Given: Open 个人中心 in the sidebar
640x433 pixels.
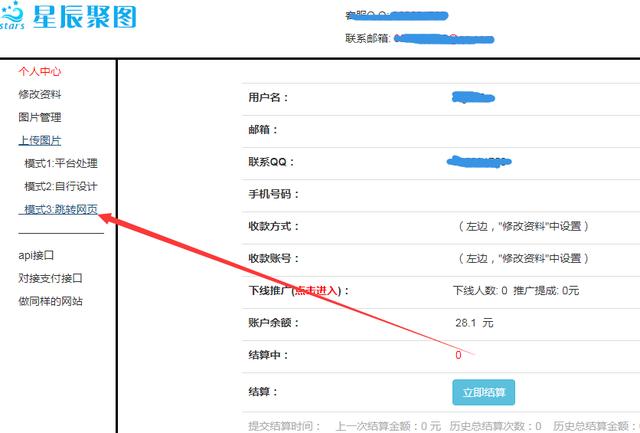Looking at the screenshot, I should [x=40, y=71].
